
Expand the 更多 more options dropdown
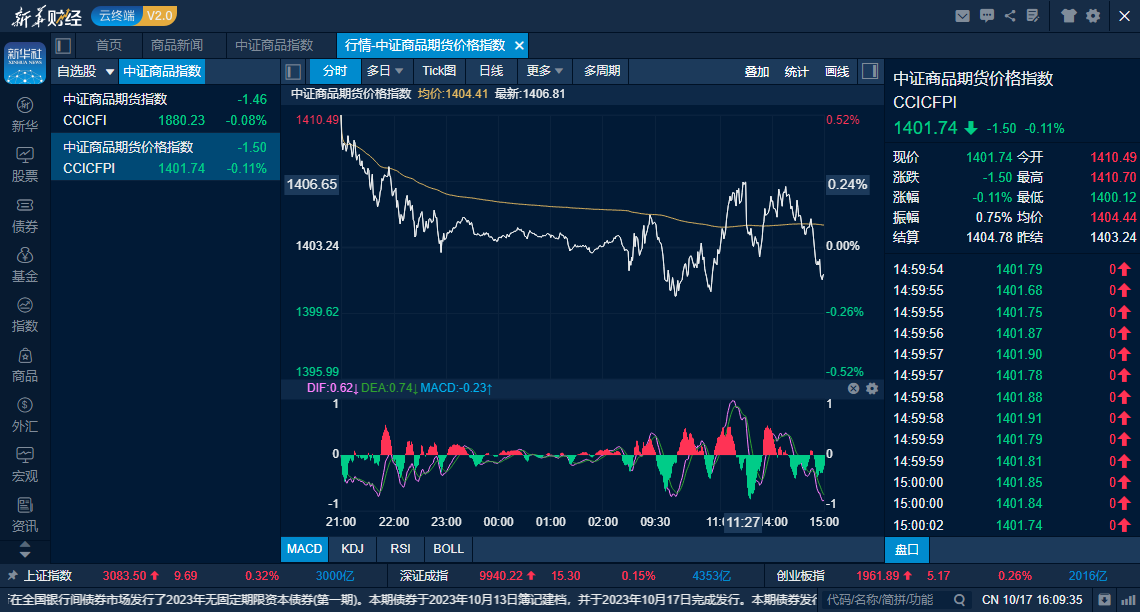tap(545, 71)
